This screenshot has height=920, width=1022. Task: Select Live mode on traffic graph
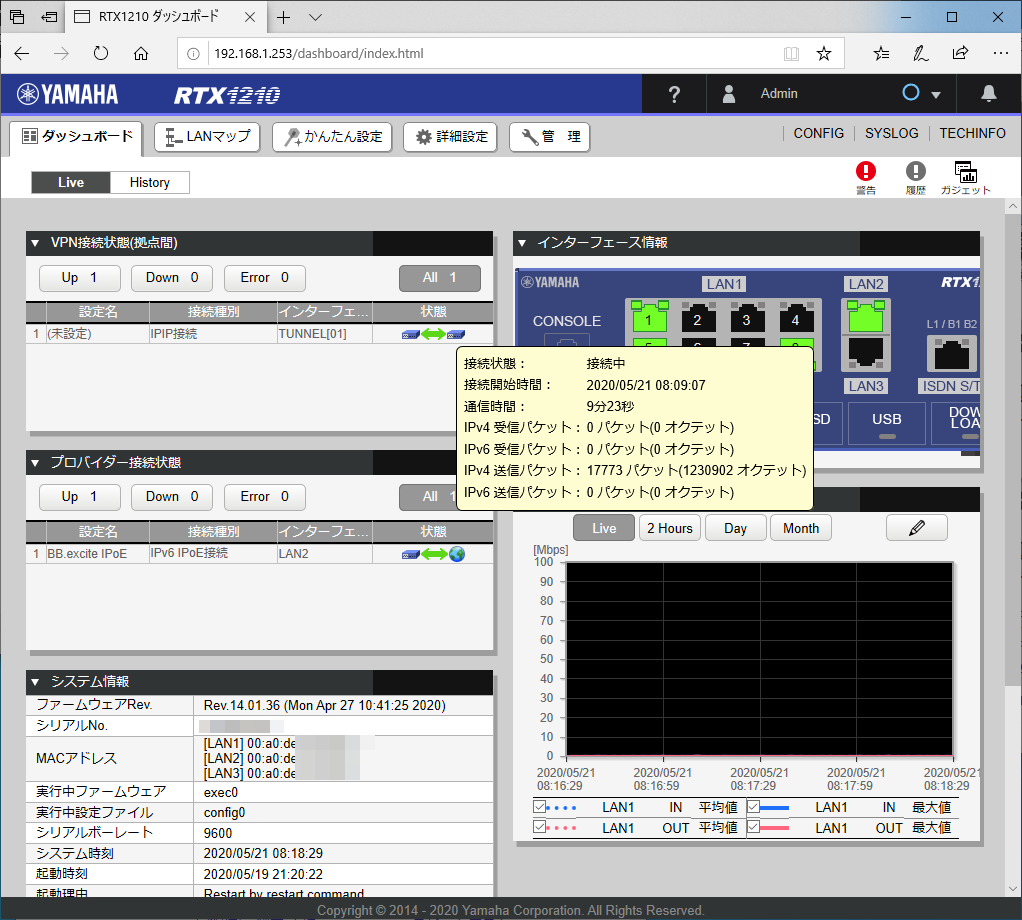click(604, 528)
